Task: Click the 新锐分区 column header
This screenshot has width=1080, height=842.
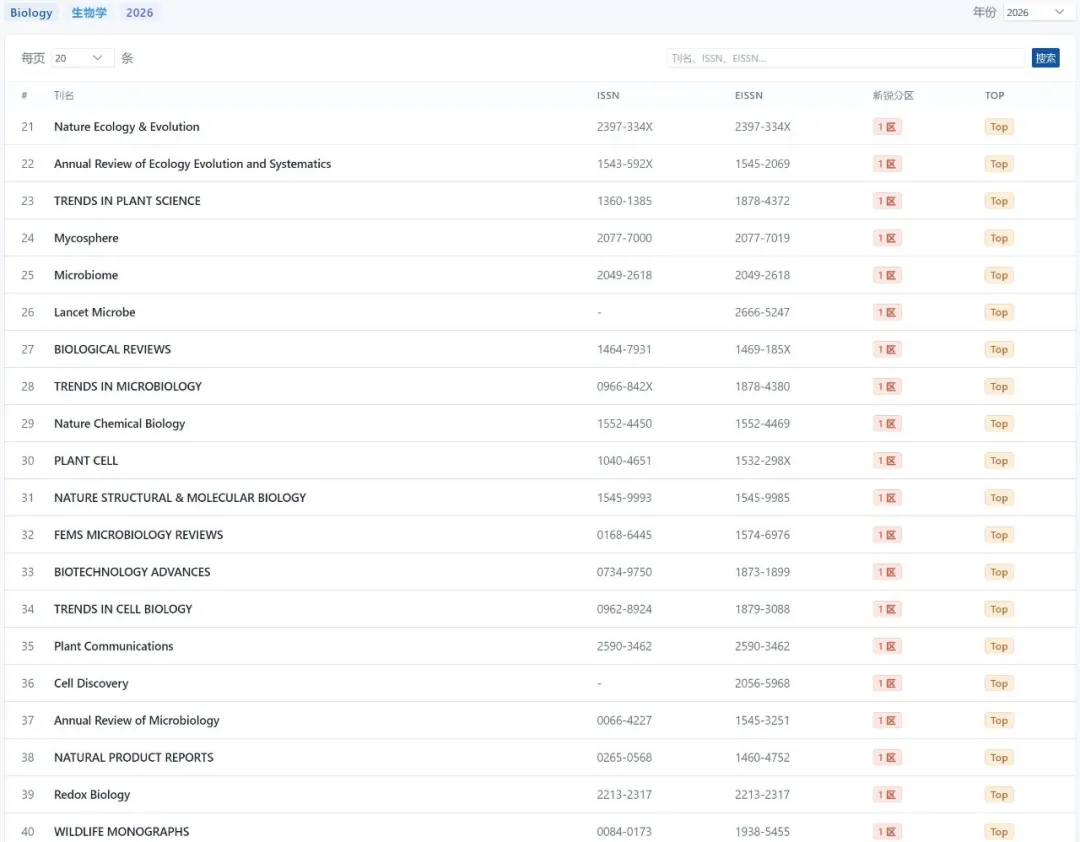Action: coord(893,96)
